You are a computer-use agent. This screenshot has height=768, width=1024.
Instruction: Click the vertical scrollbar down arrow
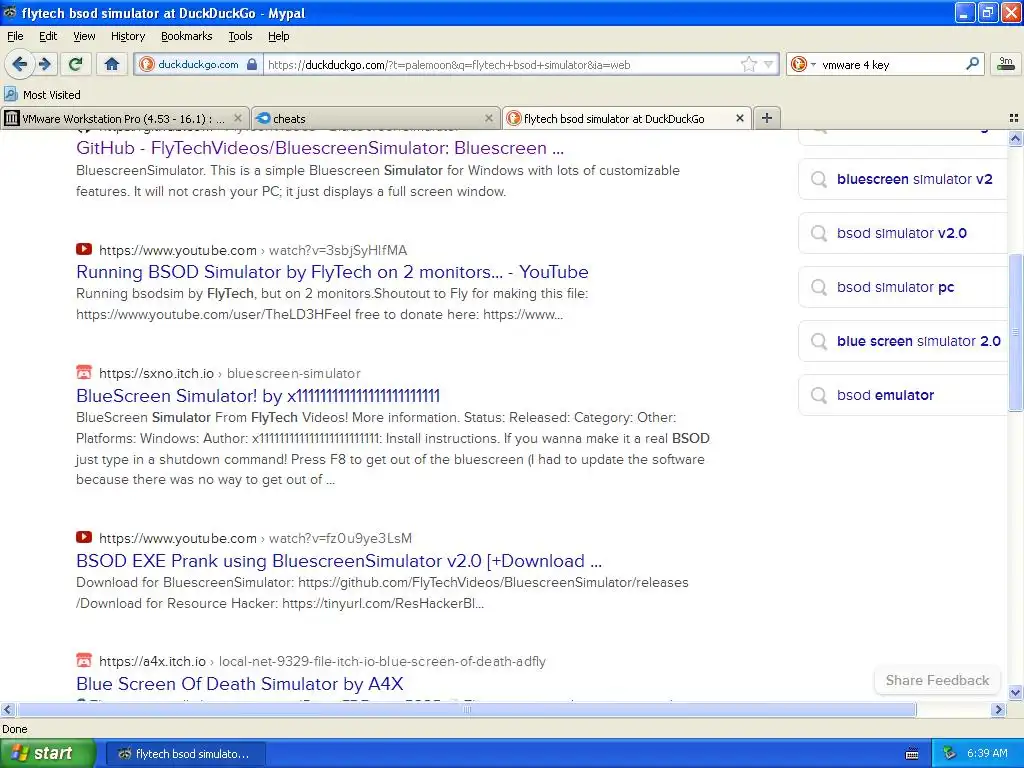point(1015,693)
